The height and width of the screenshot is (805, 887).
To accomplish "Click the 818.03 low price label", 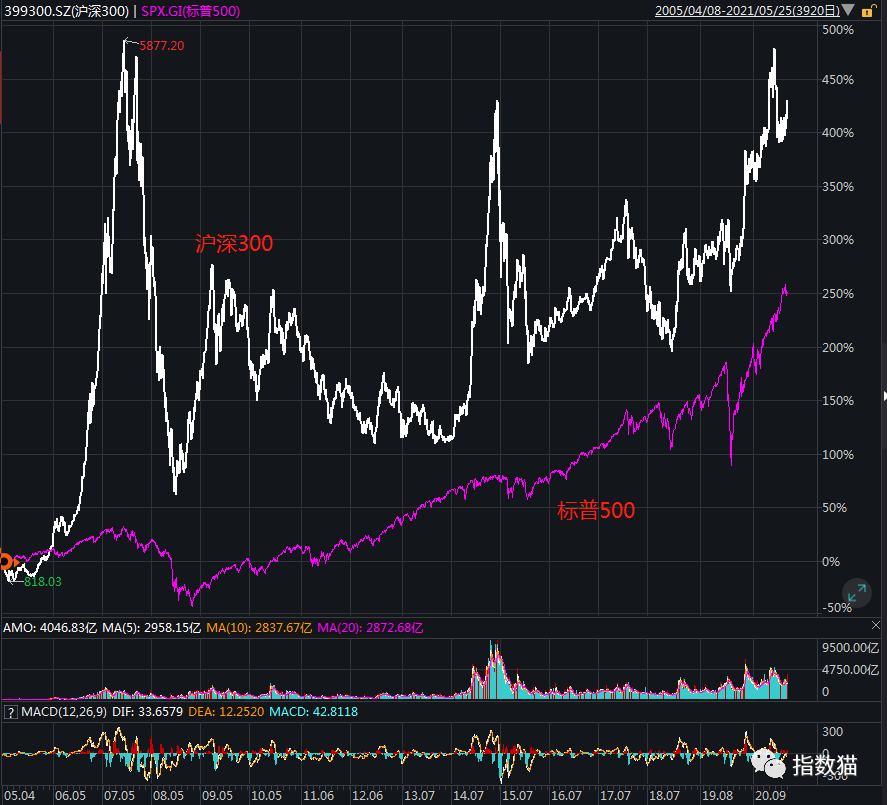I will coord(42,582).
